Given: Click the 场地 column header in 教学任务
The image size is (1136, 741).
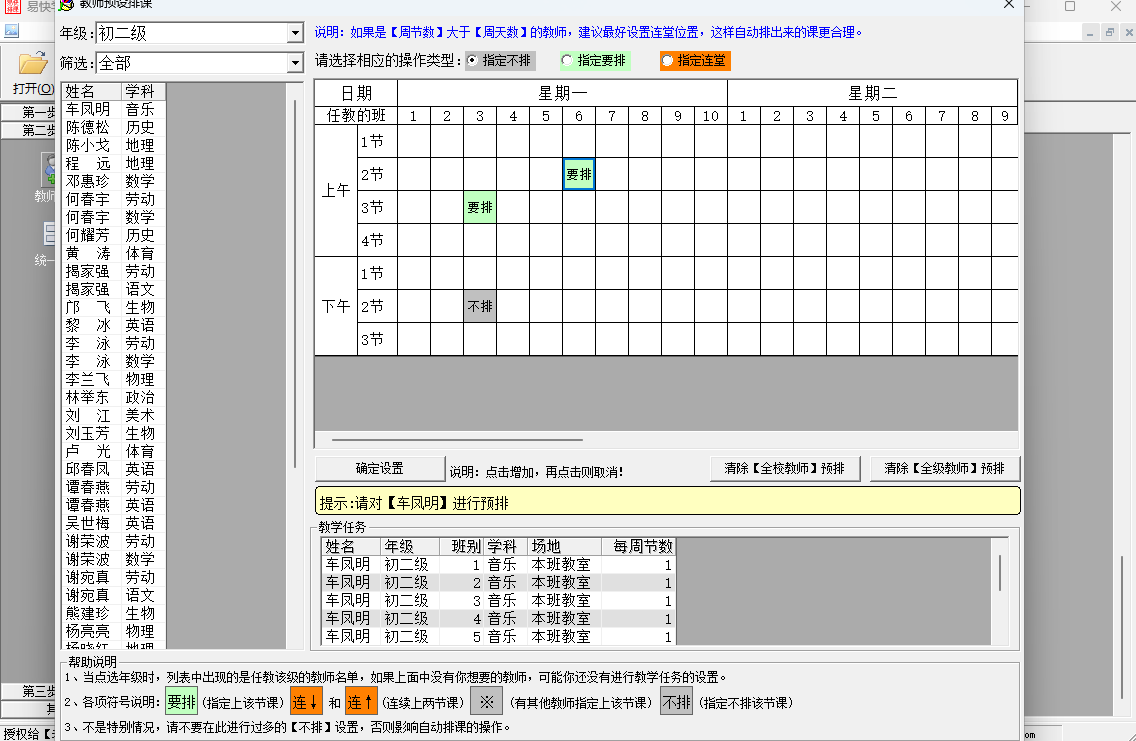Looking at the screenshot, I should (564, 546).
